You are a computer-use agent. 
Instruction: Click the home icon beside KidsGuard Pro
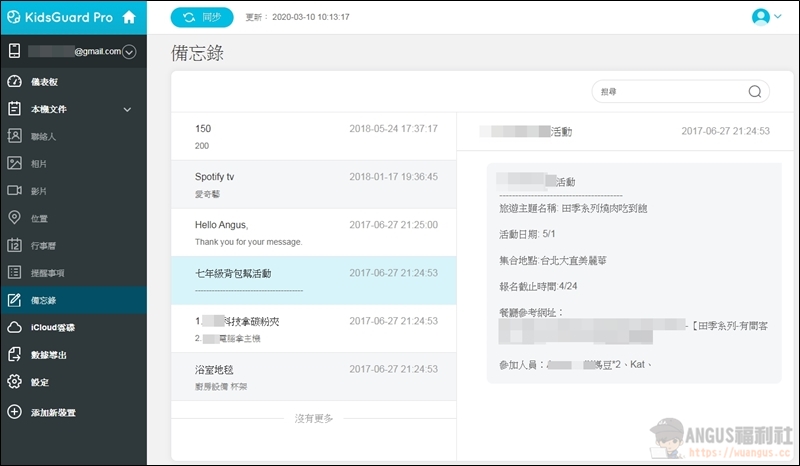coord(129,17)
